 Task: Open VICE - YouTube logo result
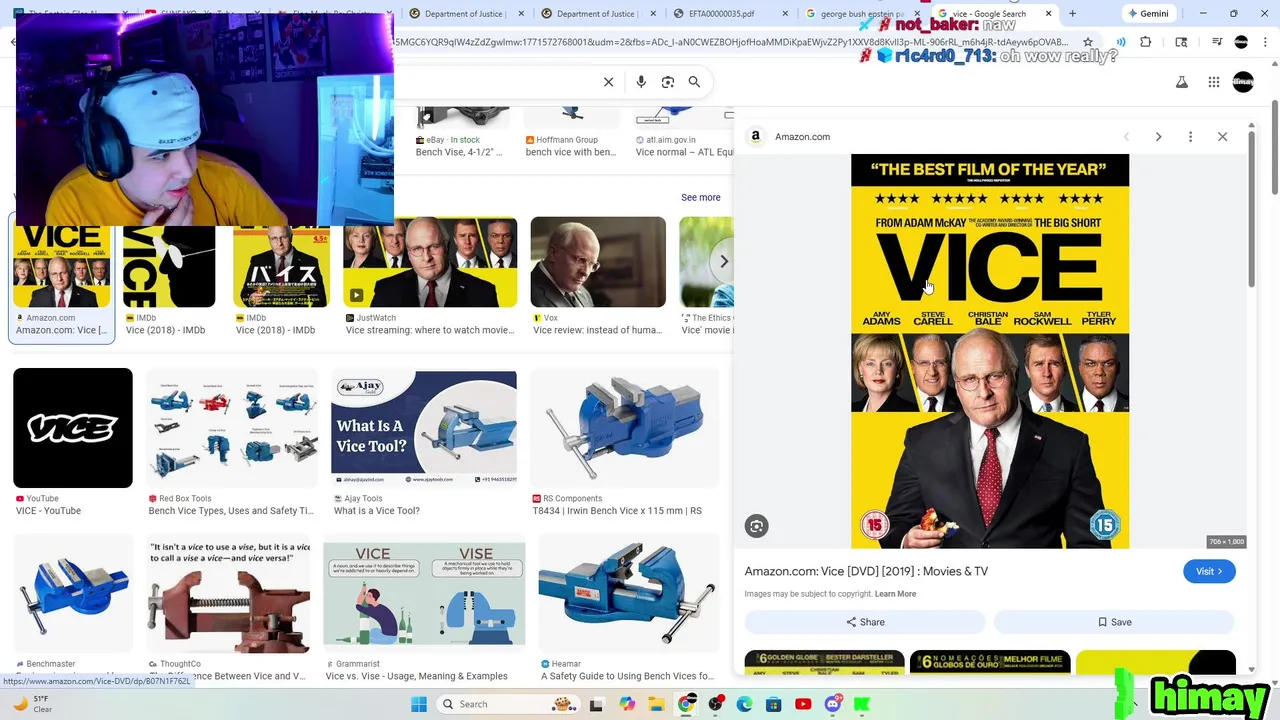[73, 428]
